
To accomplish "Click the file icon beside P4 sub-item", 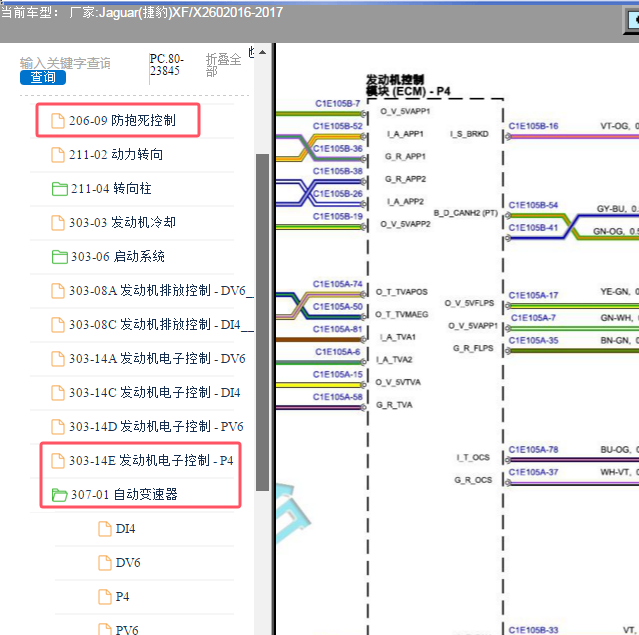I will click(x=105, y=597).
